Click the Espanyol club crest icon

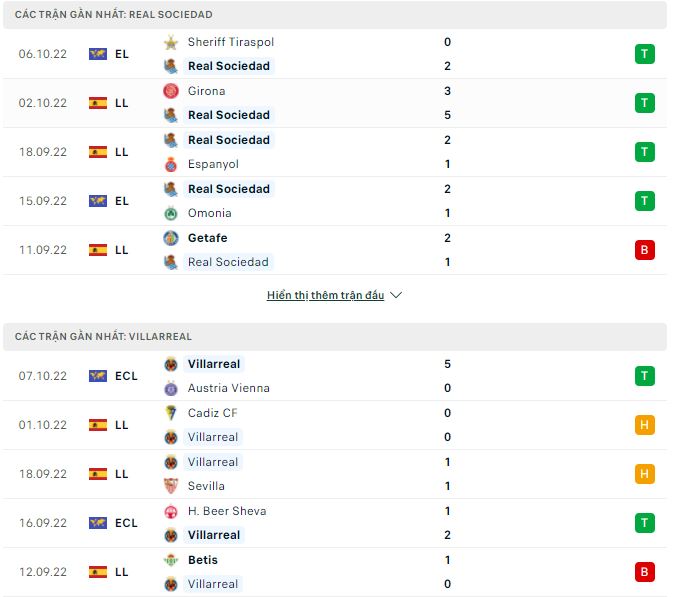coord(171,164)
